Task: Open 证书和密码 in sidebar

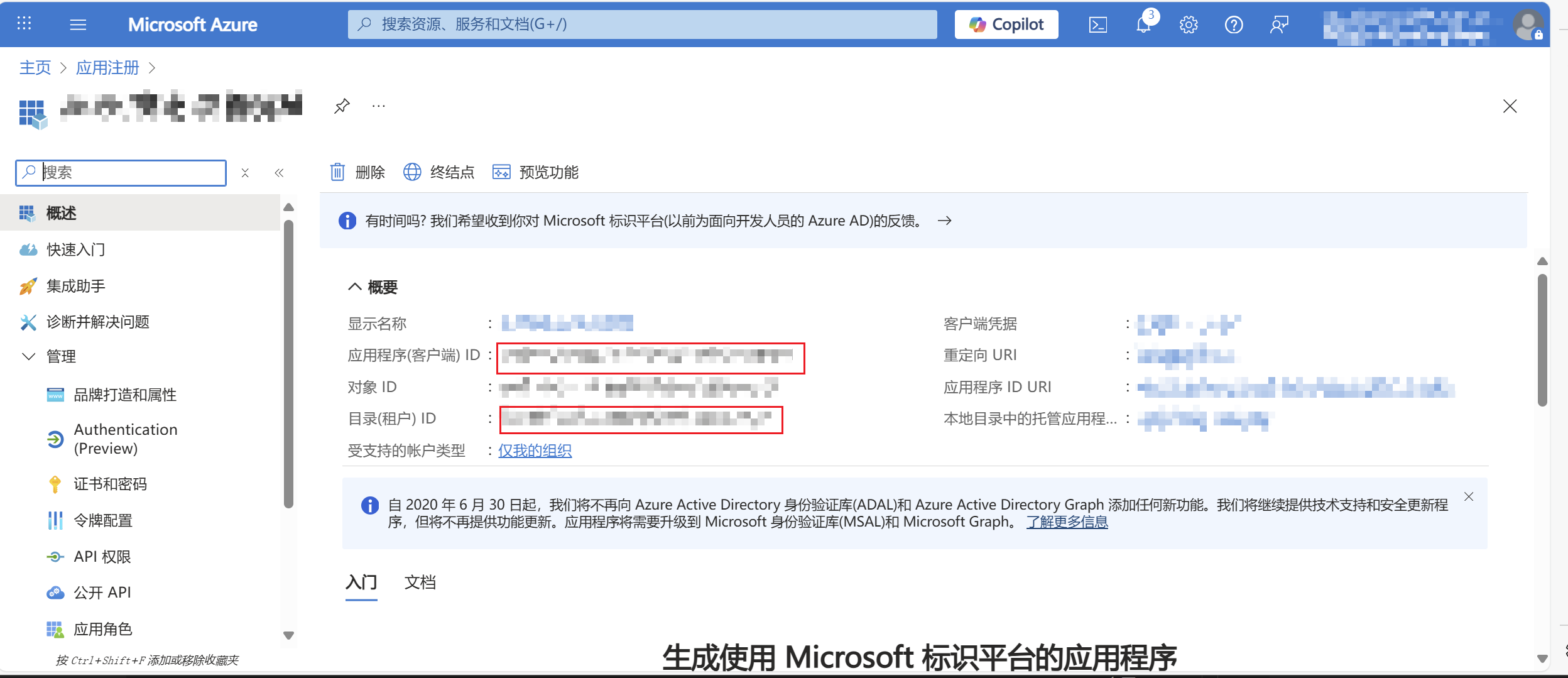Action: pos(110,484)
